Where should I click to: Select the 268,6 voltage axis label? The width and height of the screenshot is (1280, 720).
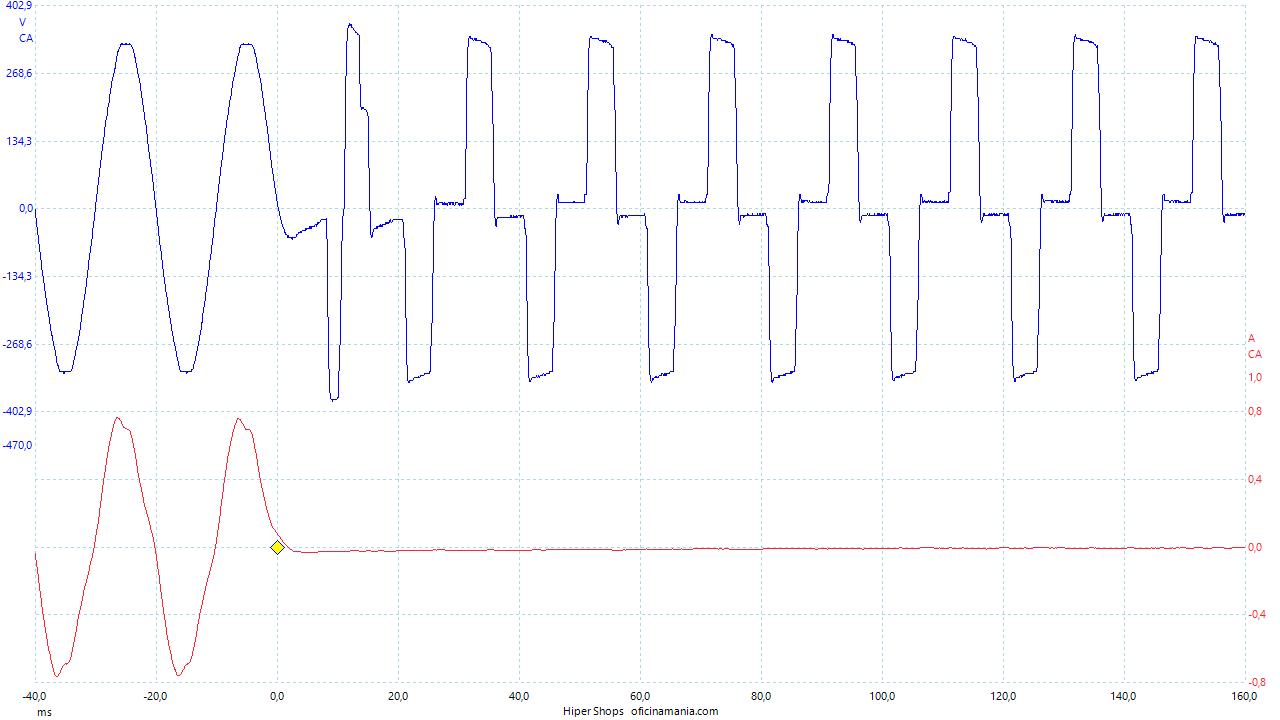19,73
